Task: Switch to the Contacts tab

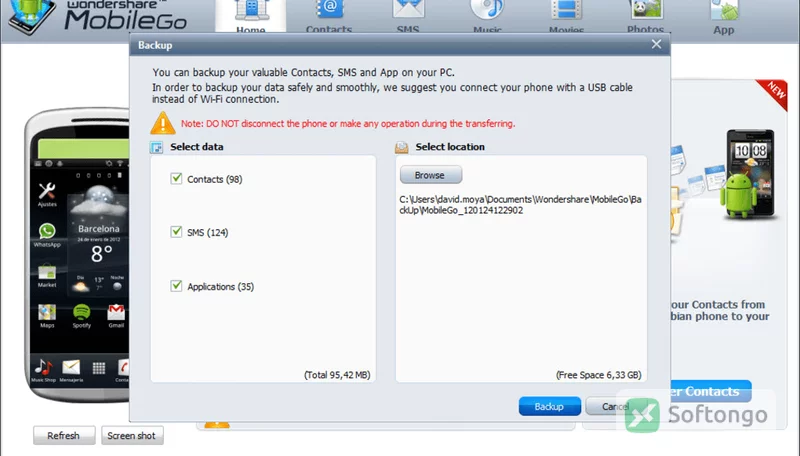Action: point(329,16)
